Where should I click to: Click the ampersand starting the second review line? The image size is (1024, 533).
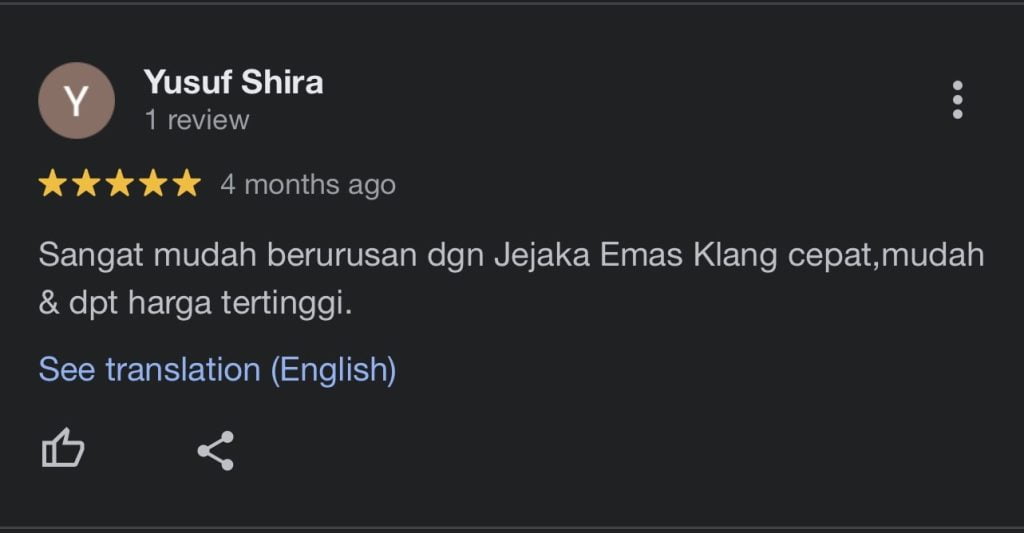[x=49, y=304]
